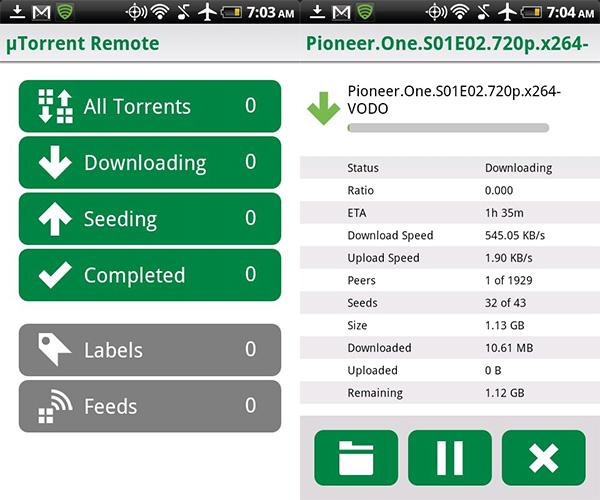Tap the GPS location icon in right status bar

click(x=436, y=12)
